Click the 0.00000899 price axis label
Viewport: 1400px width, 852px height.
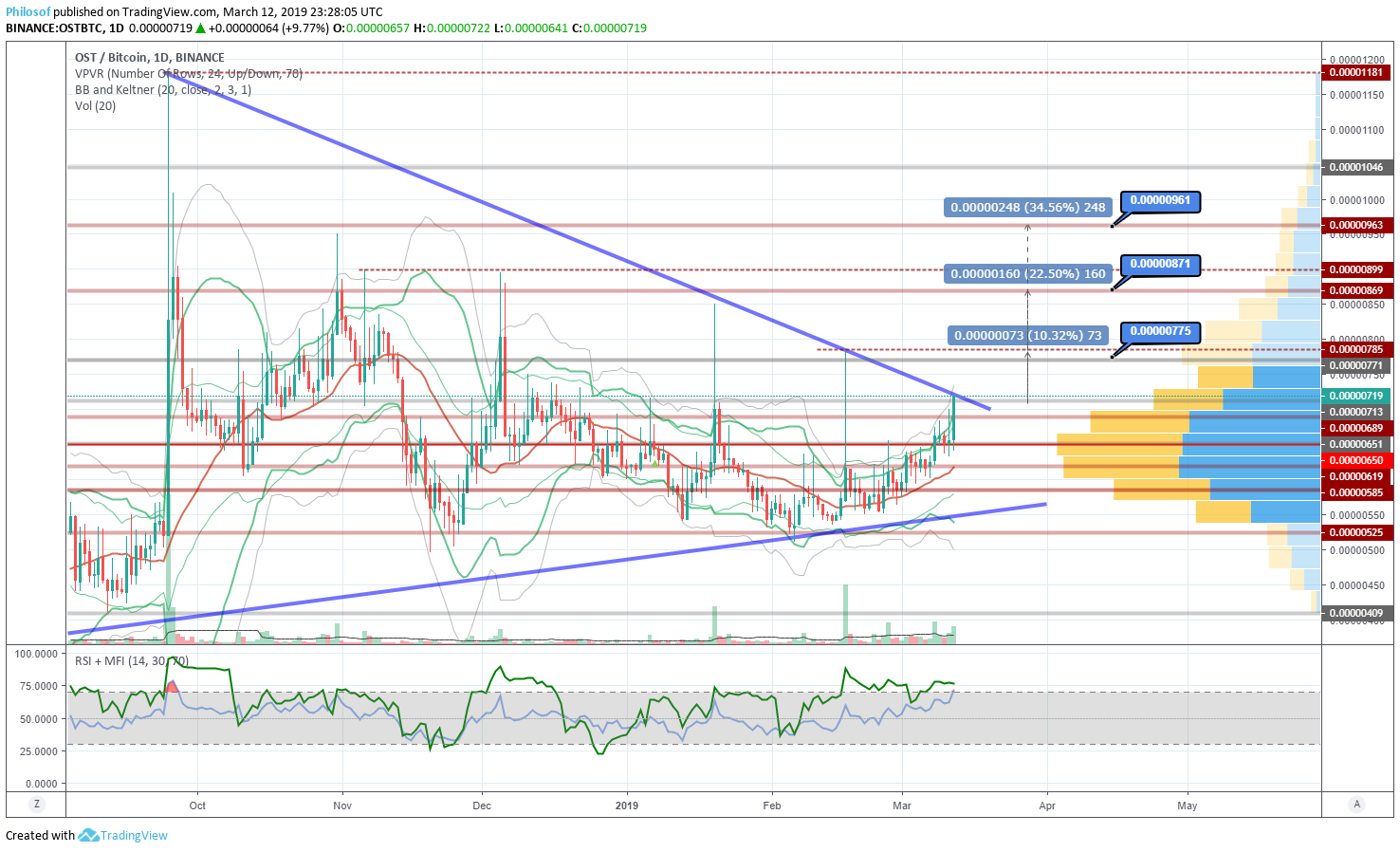pyautogui.click(x=1356, y=269)
